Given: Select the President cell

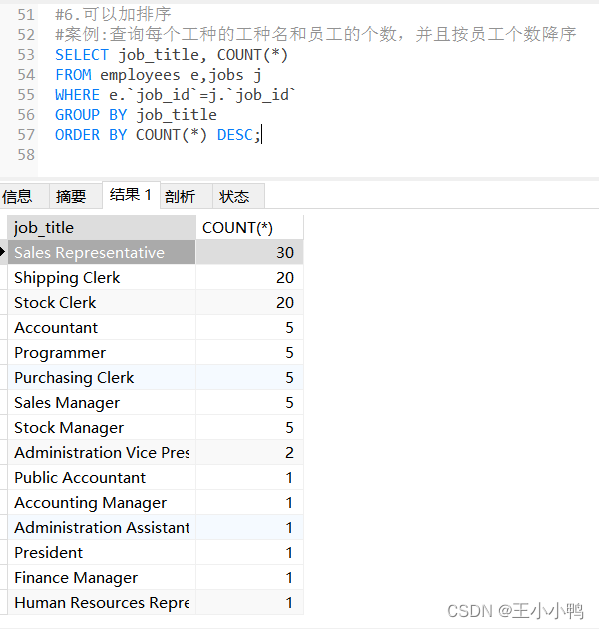Looking at the screenshot, I should click(102, 552).
